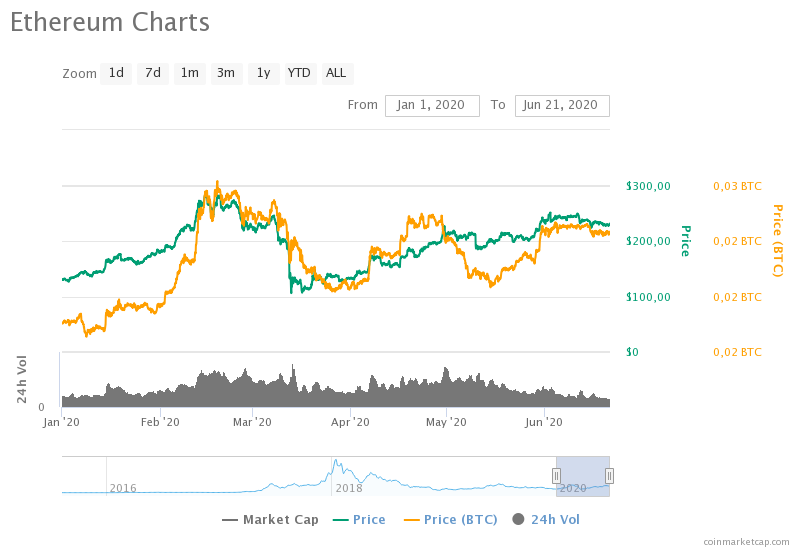Click the Ethereum Charts heading

click(x=110, y=22)
